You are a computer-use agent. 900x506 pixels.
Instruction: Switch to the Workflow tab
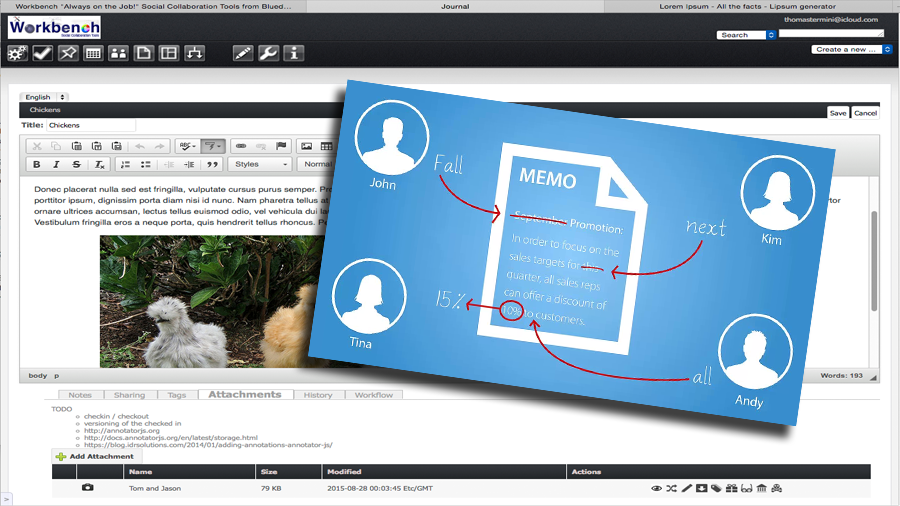pos(374,395)
